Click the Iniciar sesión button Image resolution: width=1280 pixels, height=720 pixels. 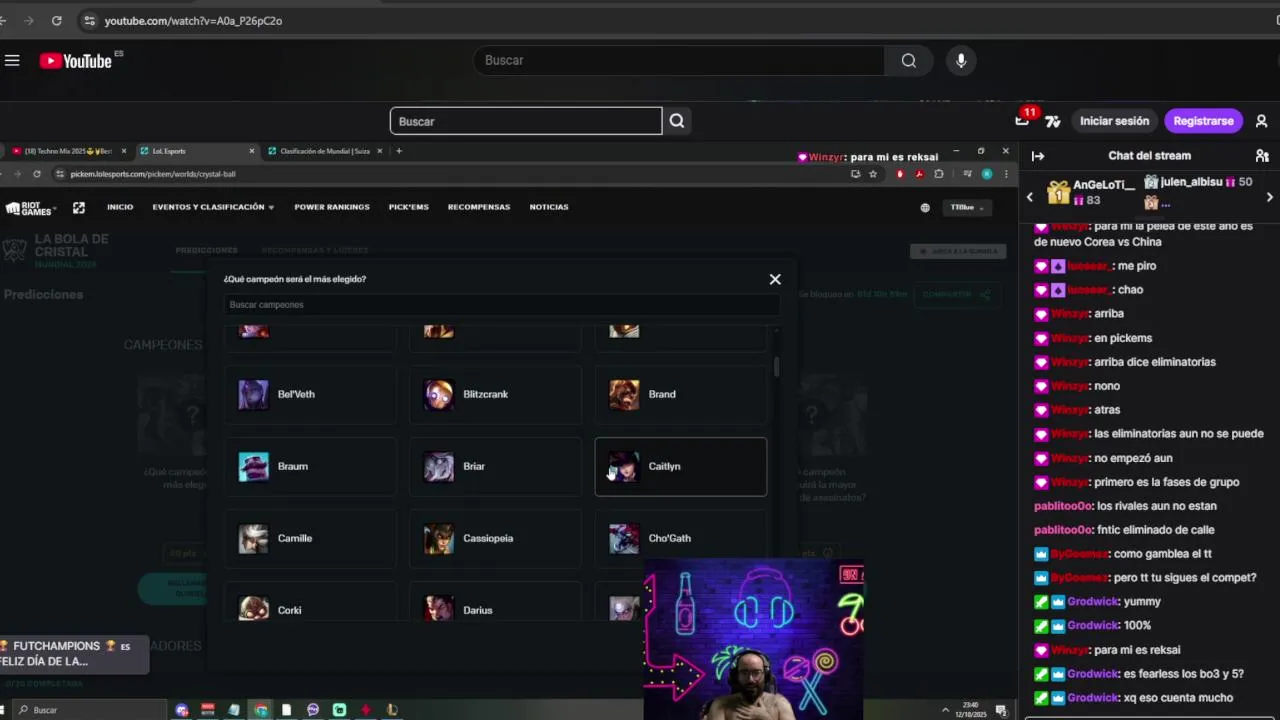[1114, 121]
